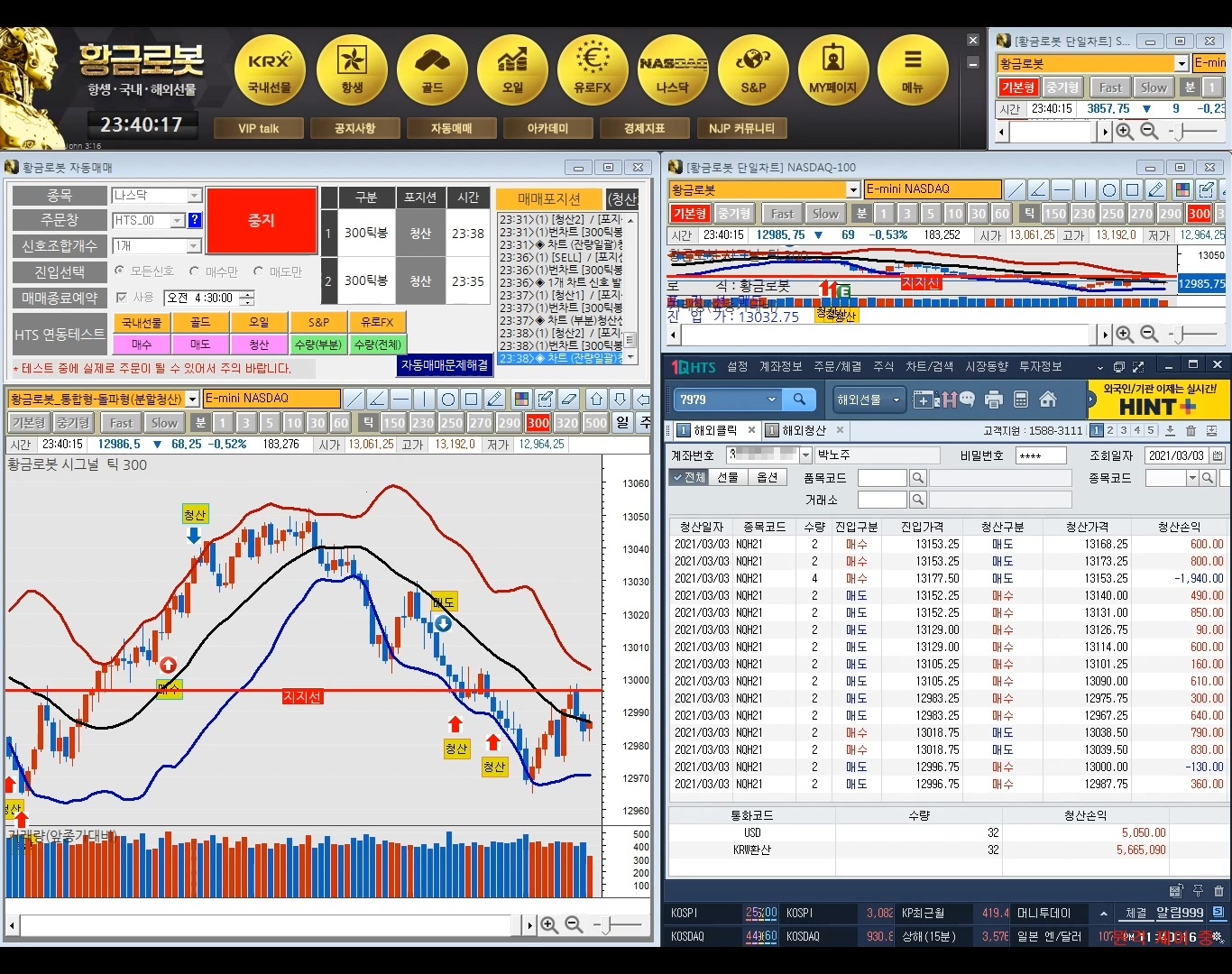Click the pink 매수 test button
This screenshot has height=974, width=1232.
(142, 345)
